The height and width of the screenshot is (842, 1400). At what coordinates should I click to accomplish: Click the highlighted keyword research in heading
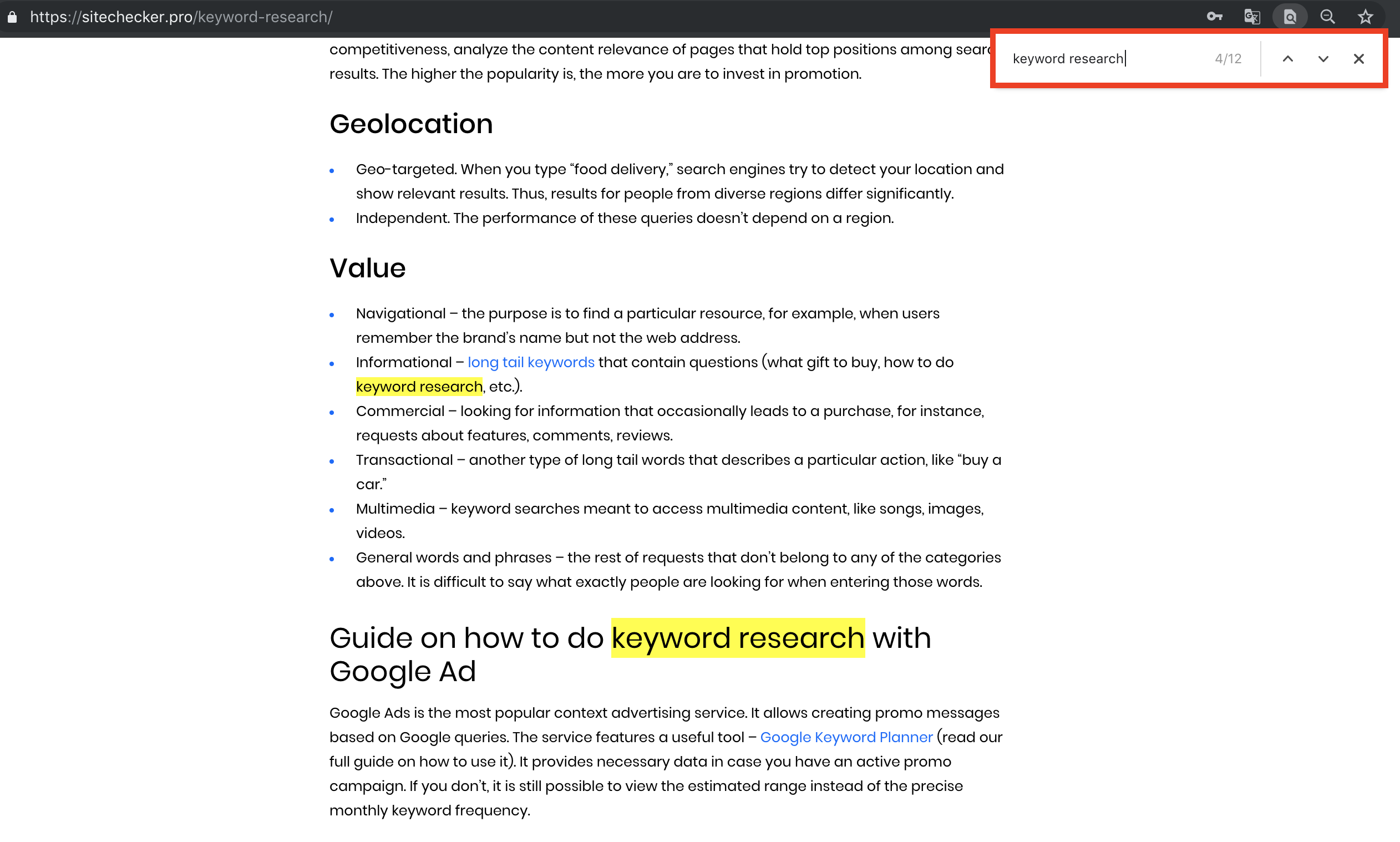[x=738, y=638]
